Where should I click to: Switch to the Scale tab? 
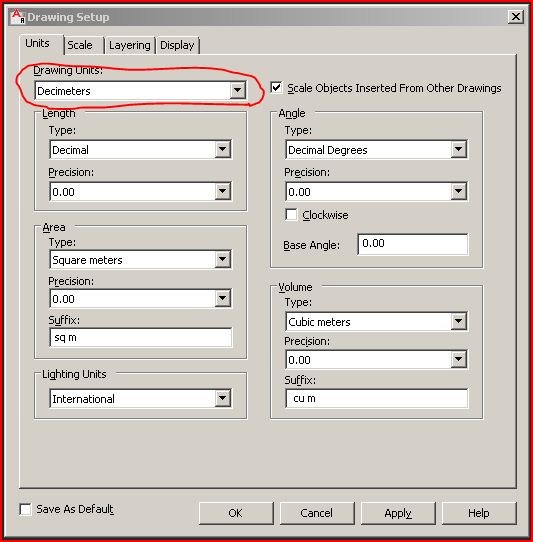(x=80, y=45)
